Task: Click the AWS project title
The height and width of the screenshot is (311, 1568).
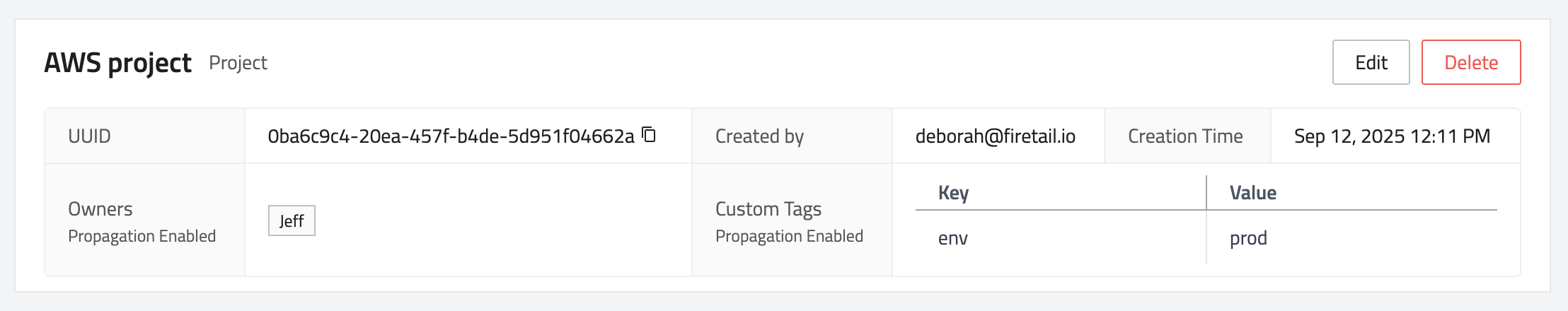Action: click(x=117, y=63)
